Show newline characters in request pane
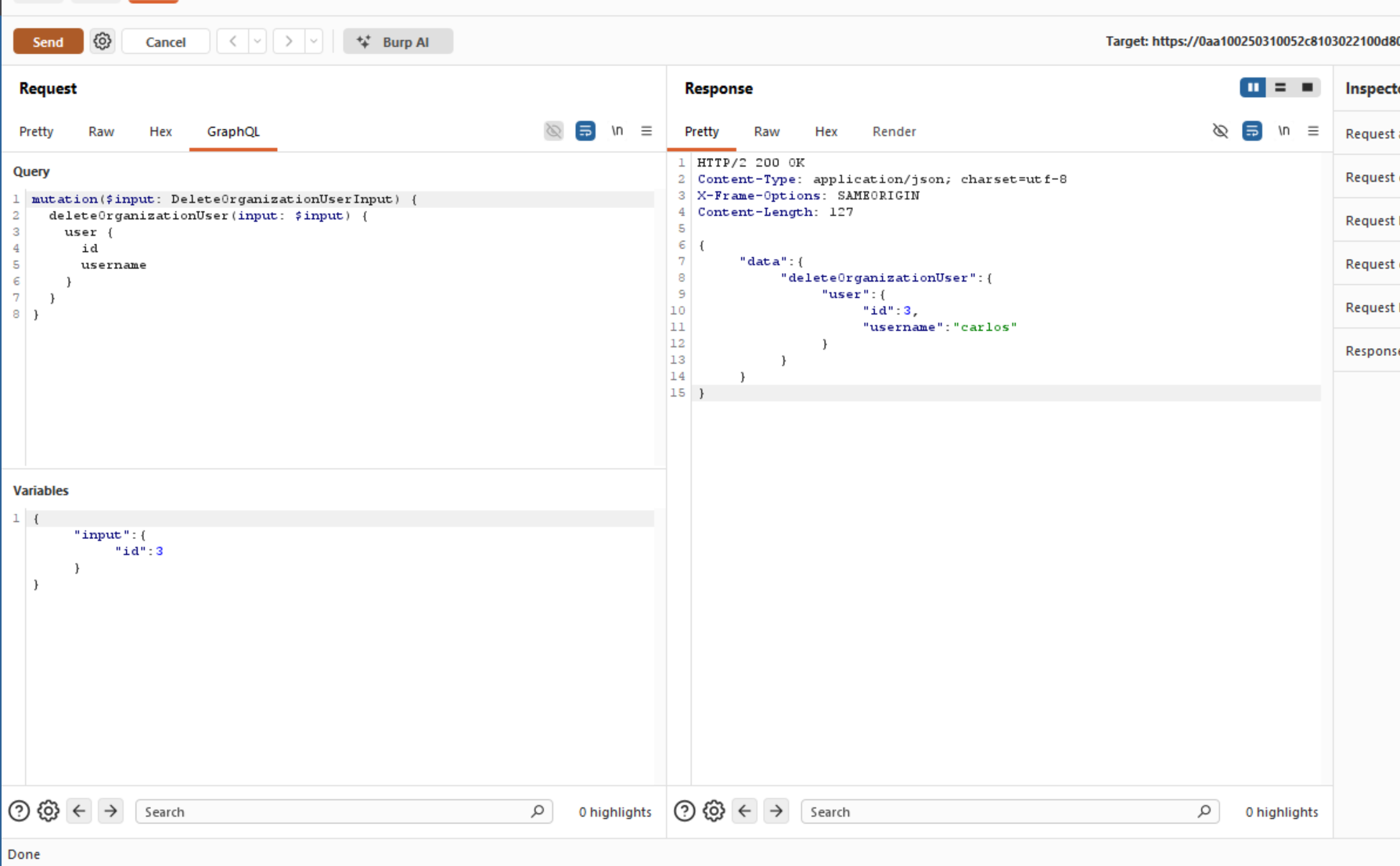The width and height of the screenshot is (1400, 866). click(617, 131)
